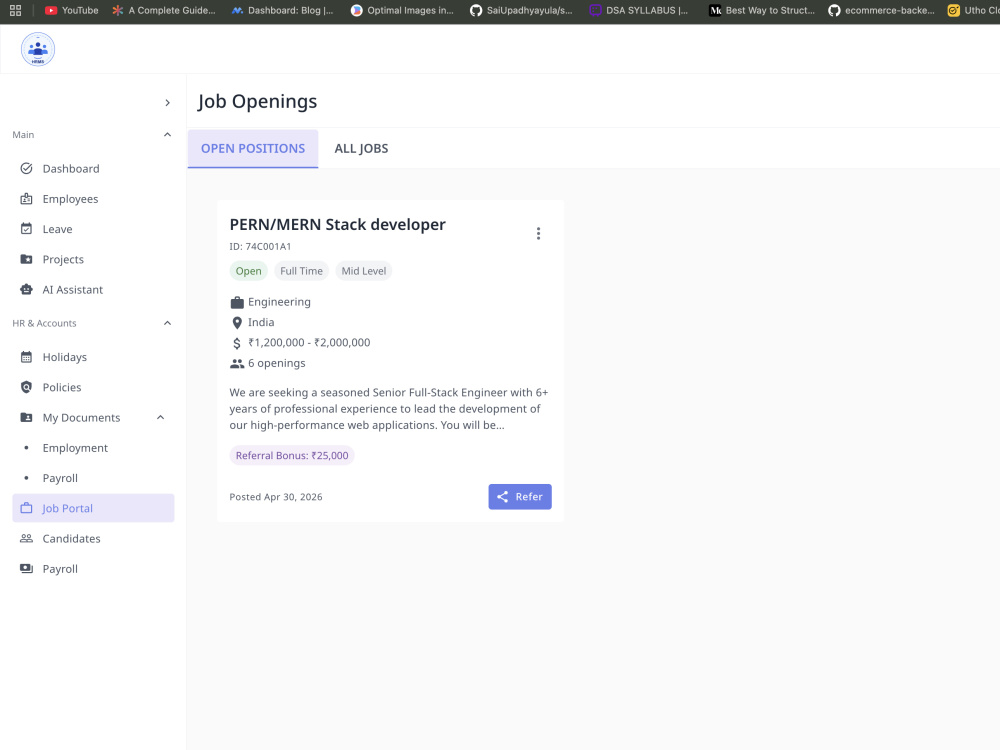Click the Open status chip
Viewport: 1000px width, 750px height.
click(249, 271)
